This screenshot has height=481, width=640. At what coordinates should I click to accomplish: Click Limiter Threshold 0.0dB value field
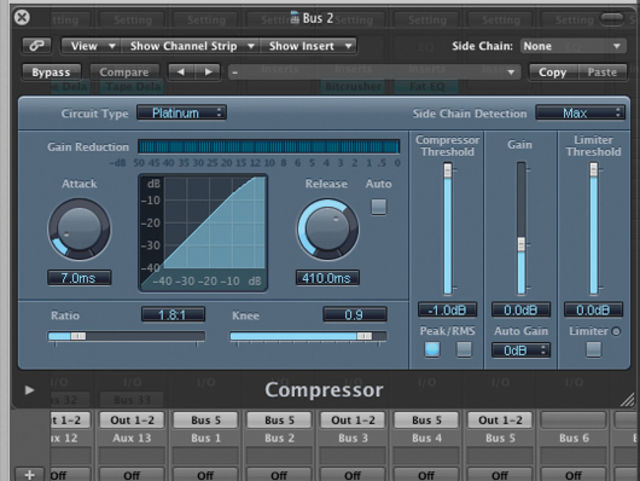(x=593, y=310)
